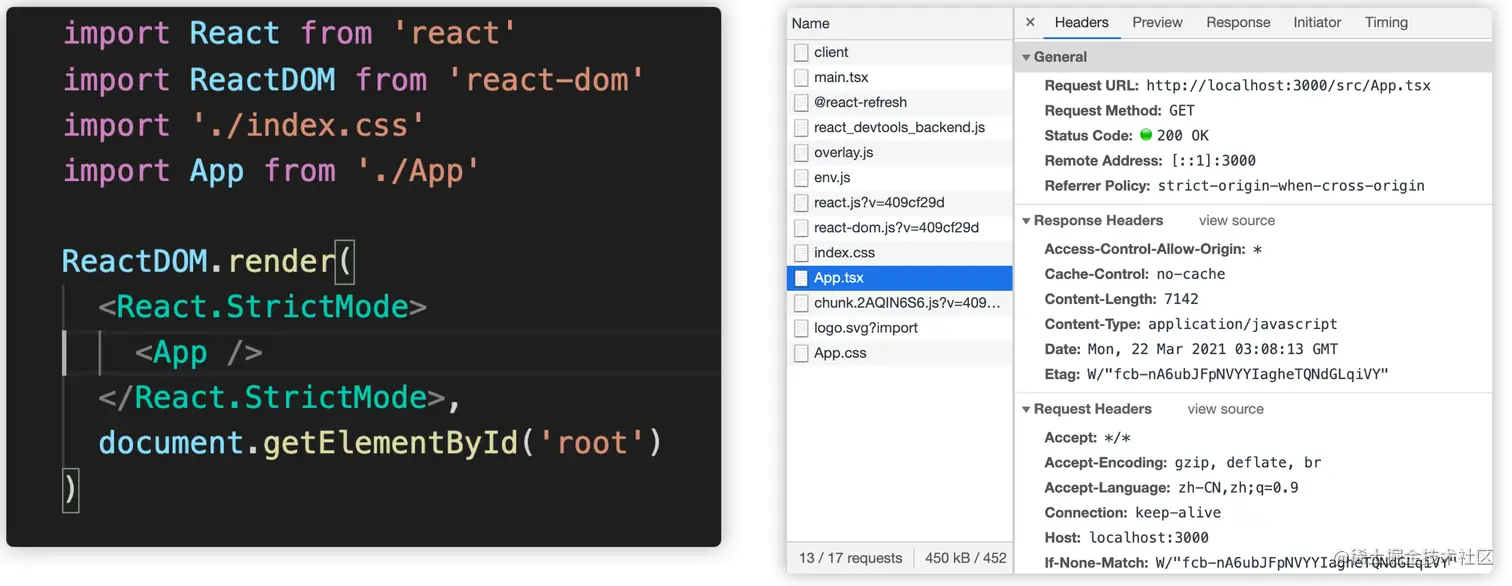
Task: Click the file icon next to env.js
Action: (801, 177)
